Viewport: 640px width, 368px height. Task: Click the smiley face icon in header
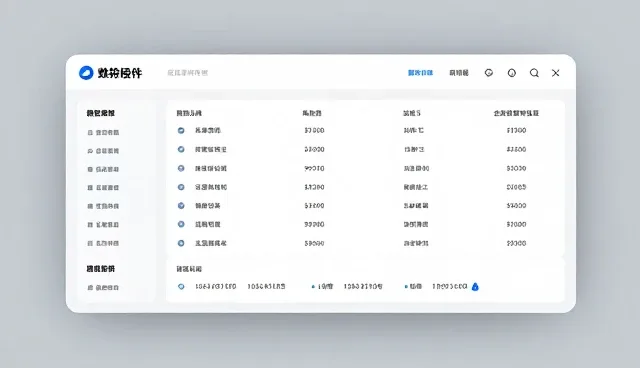click(489, 73)
